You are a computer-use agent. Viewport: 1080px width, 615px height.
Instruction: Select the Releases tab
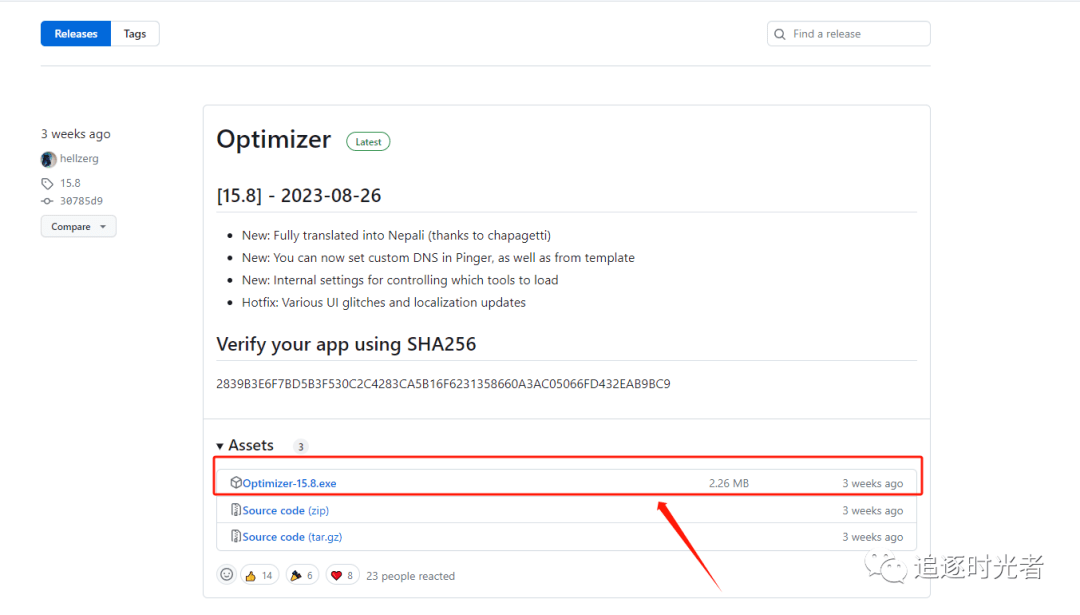point(76,34)
